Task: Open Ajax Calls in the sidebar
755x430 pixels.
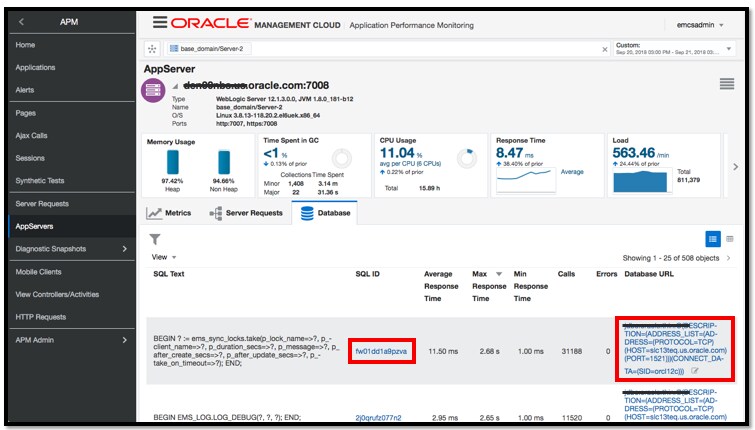Action: point(31,136)
